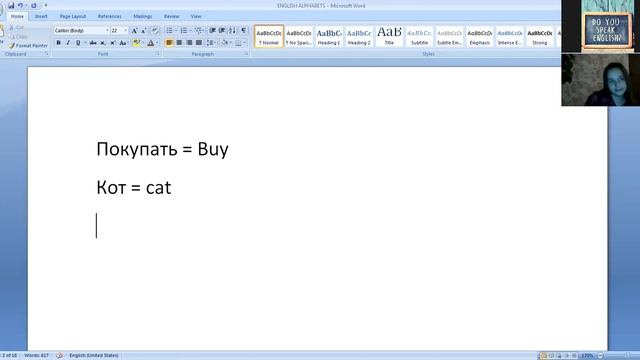Redo the last action
The image size is (640, 360).
34,6
